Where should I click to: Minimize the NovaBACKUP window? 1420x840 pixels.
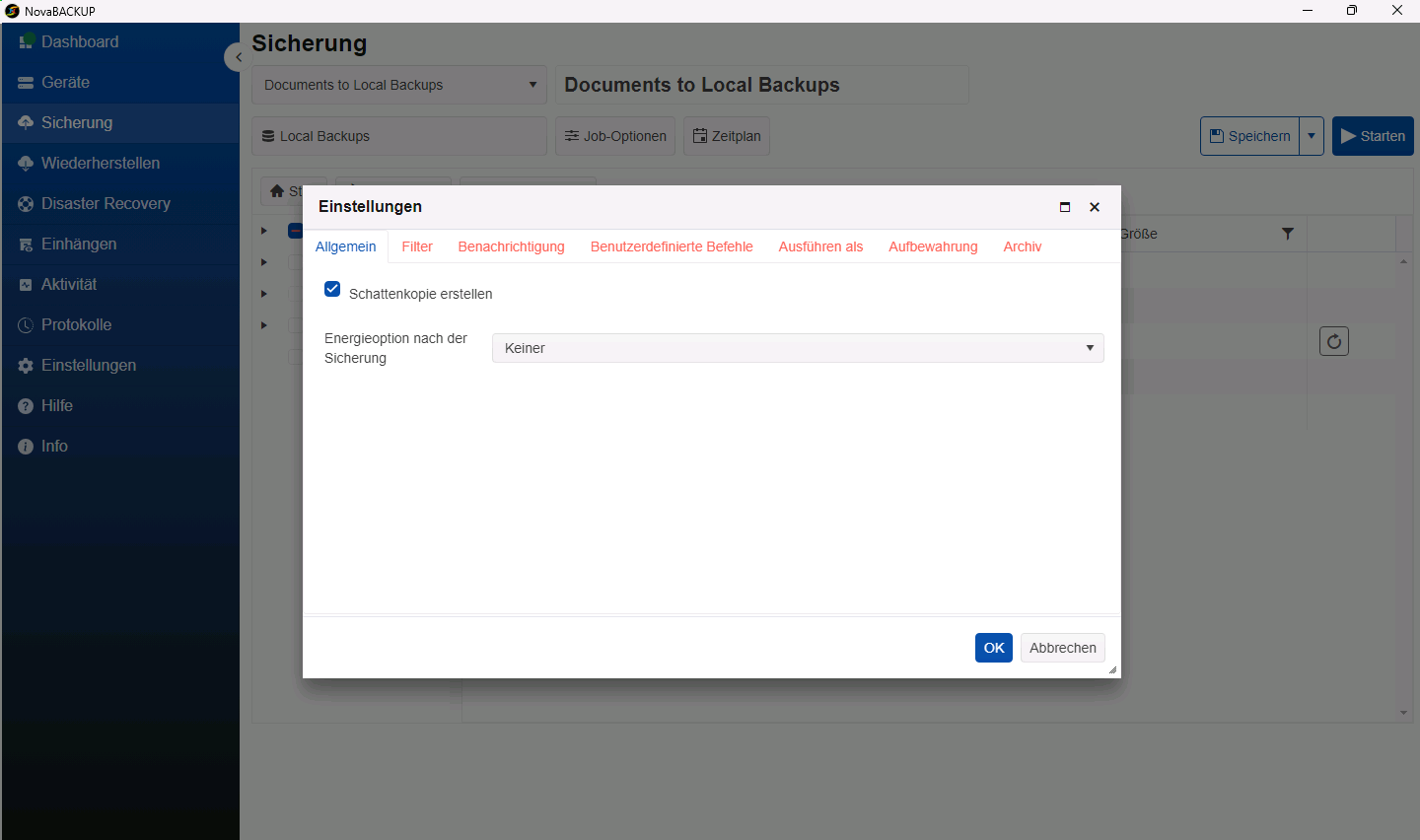tap(1308, 11)
